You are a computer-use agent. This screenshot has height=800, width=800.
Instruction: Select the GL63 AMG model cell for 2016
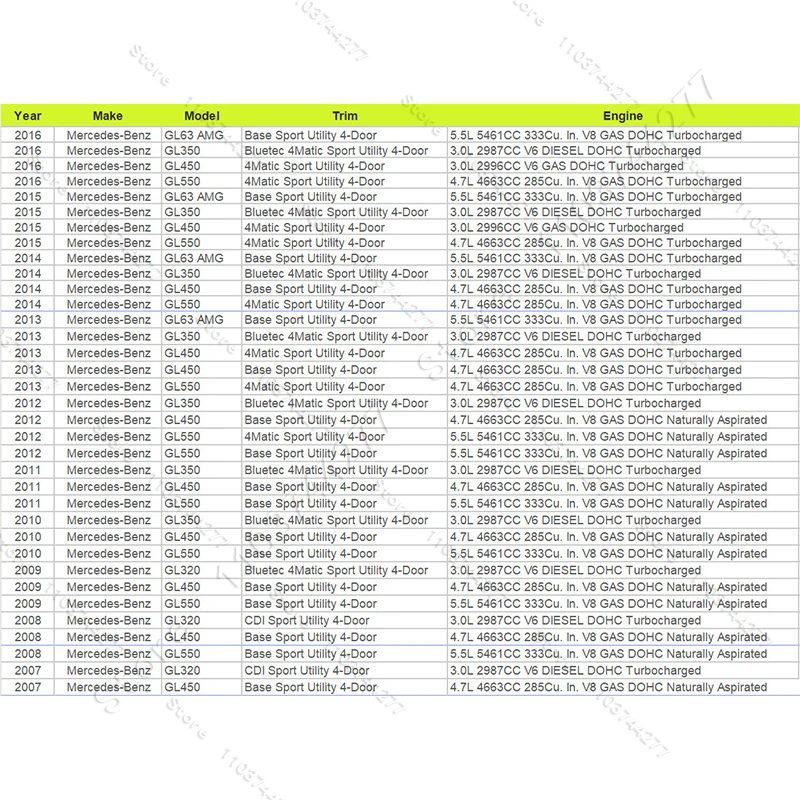coord(202,135)
